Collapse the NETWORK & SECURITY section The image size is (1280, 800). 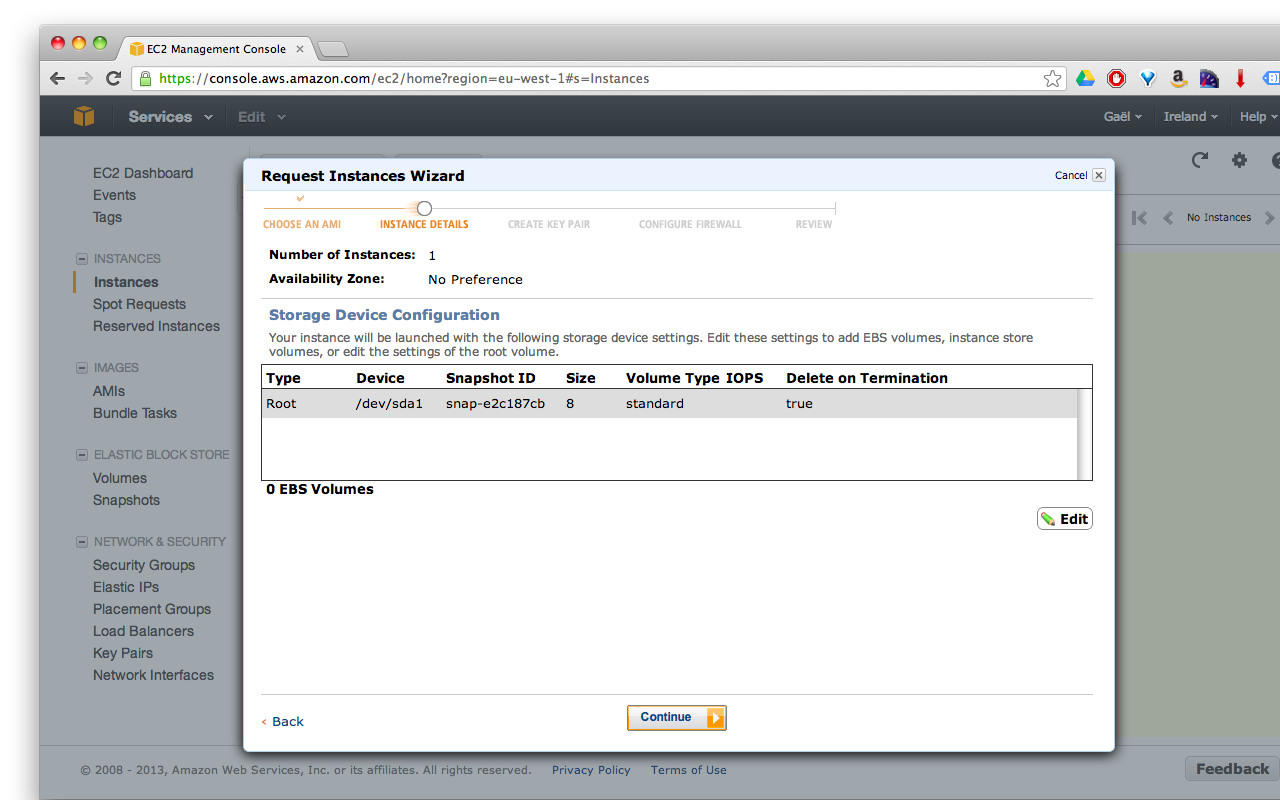point(82,541)
